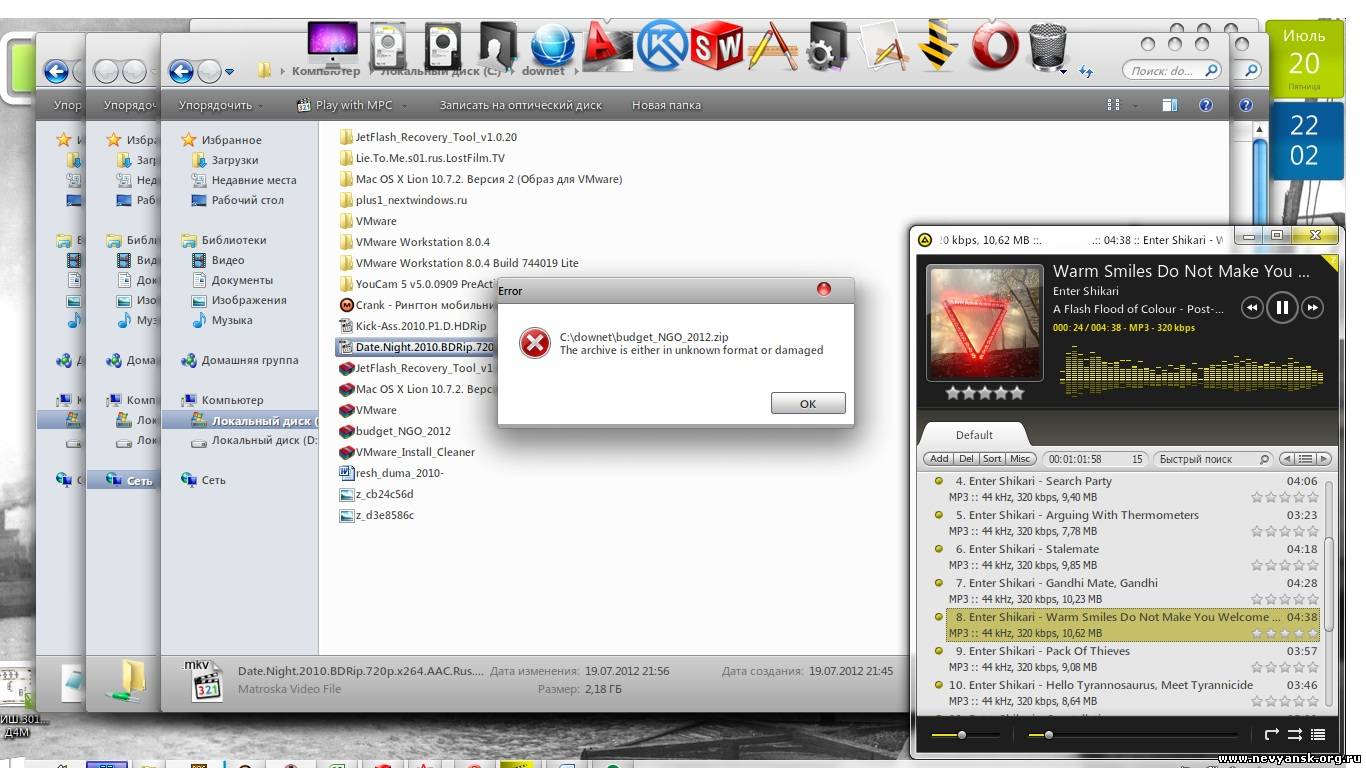1366x768 pixels.
Task: Rate current track with the fifth star under album art
Action: coord(1017,393)
